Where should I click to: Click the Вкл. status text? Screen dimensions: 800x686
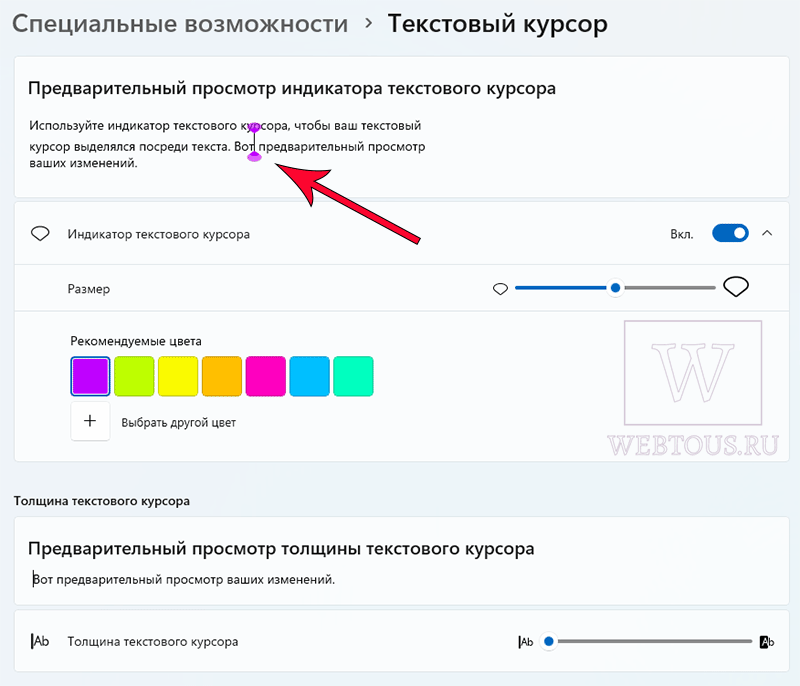682,234
